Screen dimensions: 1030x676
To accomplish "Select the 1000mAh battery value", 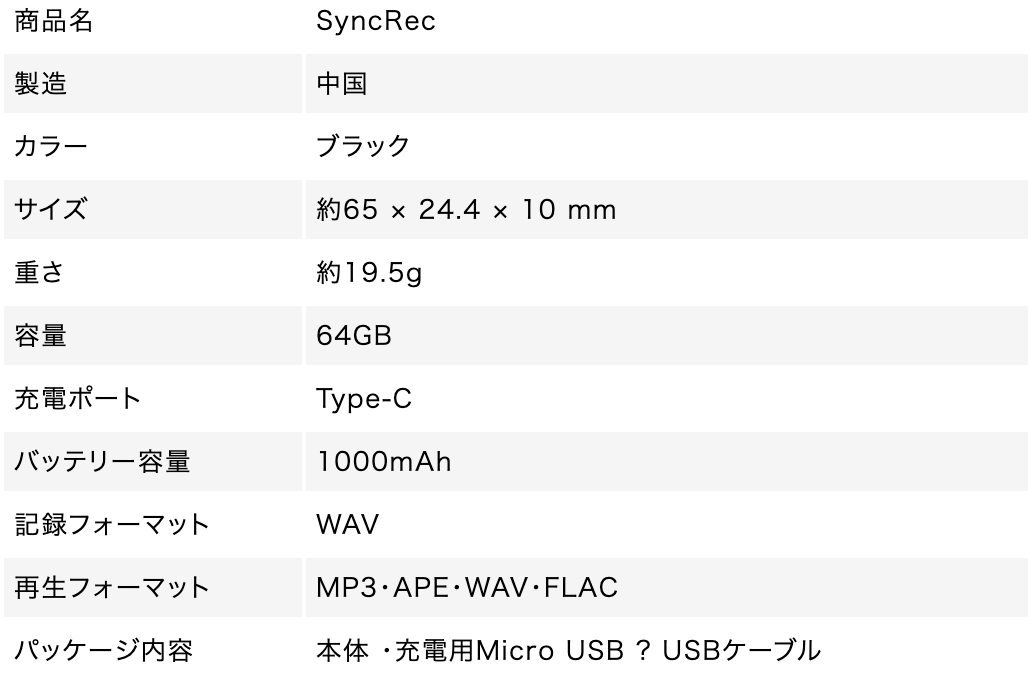I will point(384,462).
